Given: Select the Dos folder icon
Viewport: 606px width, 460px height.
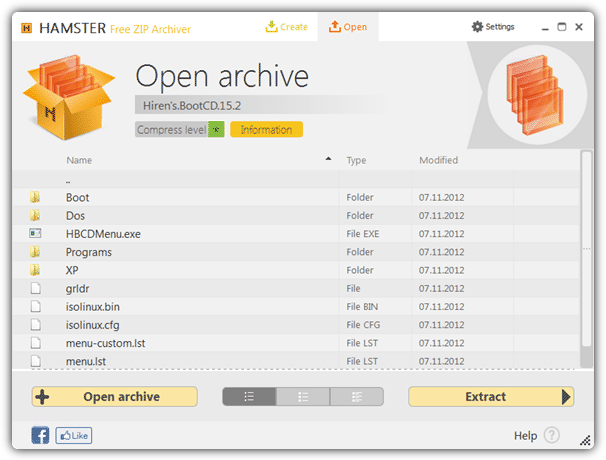Looking at the screenshot, I should coord(35,215).
